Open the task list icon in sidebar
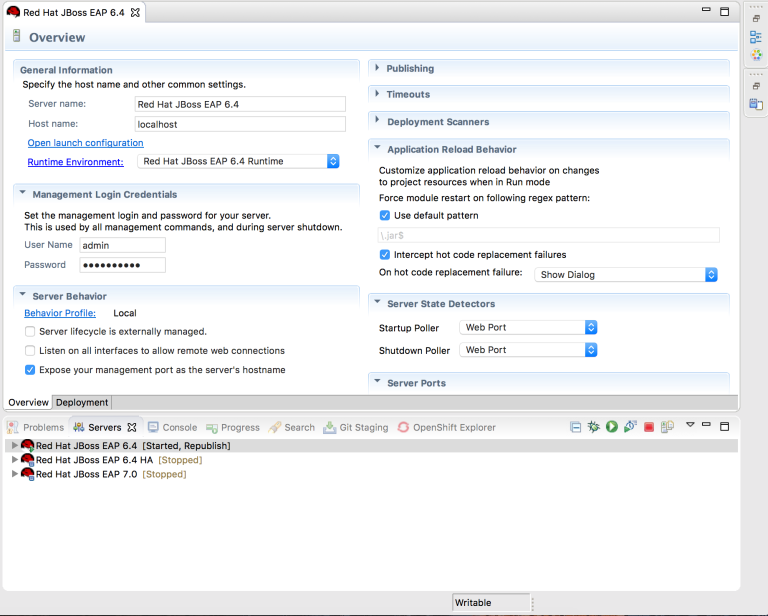This screenshot has width=768, height=616. 756,104
